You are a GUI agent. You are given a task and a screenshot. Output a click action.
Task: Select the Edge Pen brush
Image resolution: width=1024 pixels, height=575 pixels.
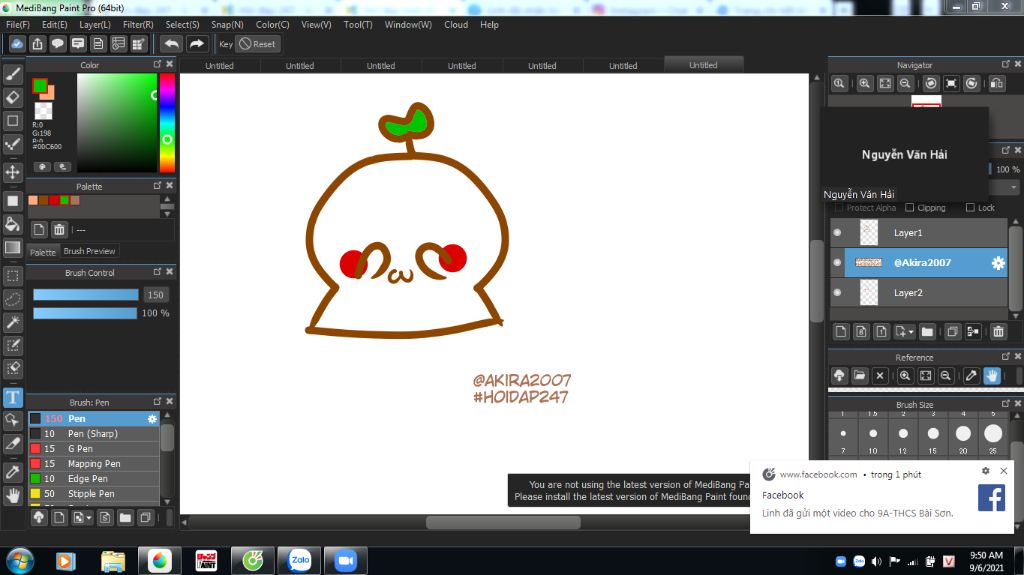[x=94, y=479]
